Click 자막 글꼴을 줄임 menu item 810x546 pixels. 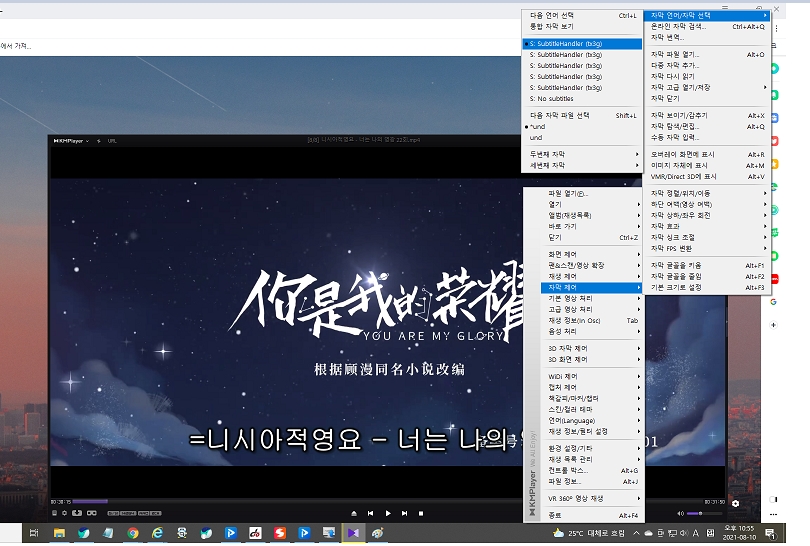(707, 276)
